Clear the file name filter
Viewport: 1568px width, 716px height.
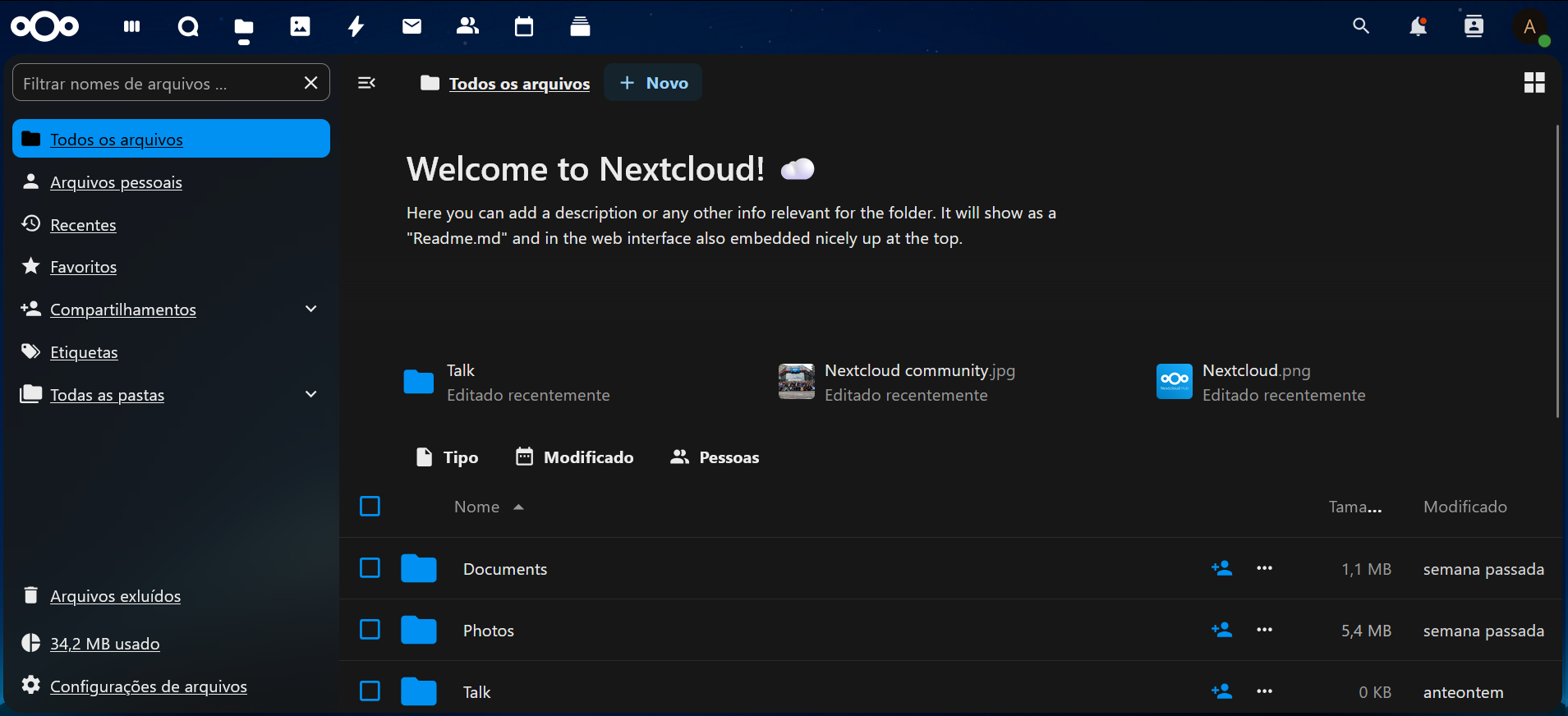click(x=310, y=83)
